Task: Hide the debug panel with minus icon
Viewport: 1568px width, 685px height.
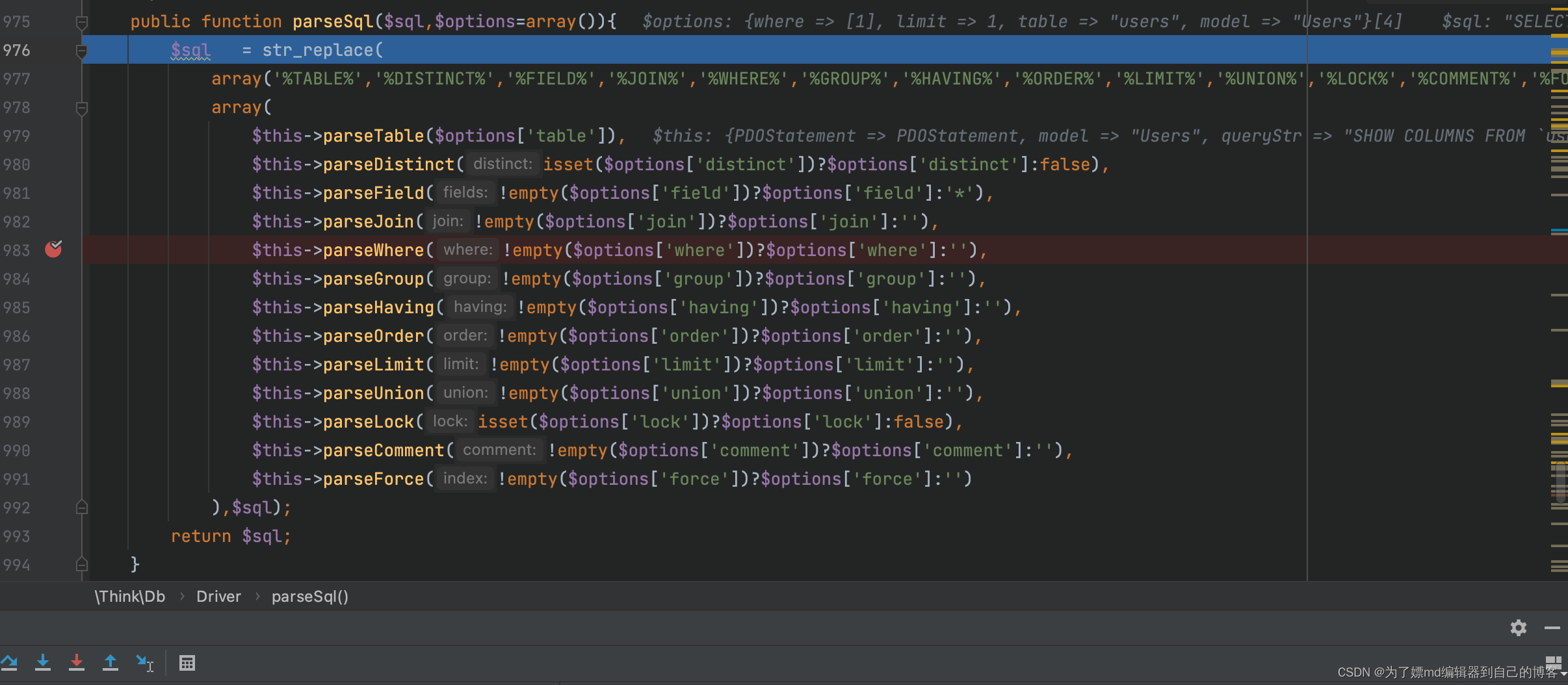Action: tap(1552, 628)
